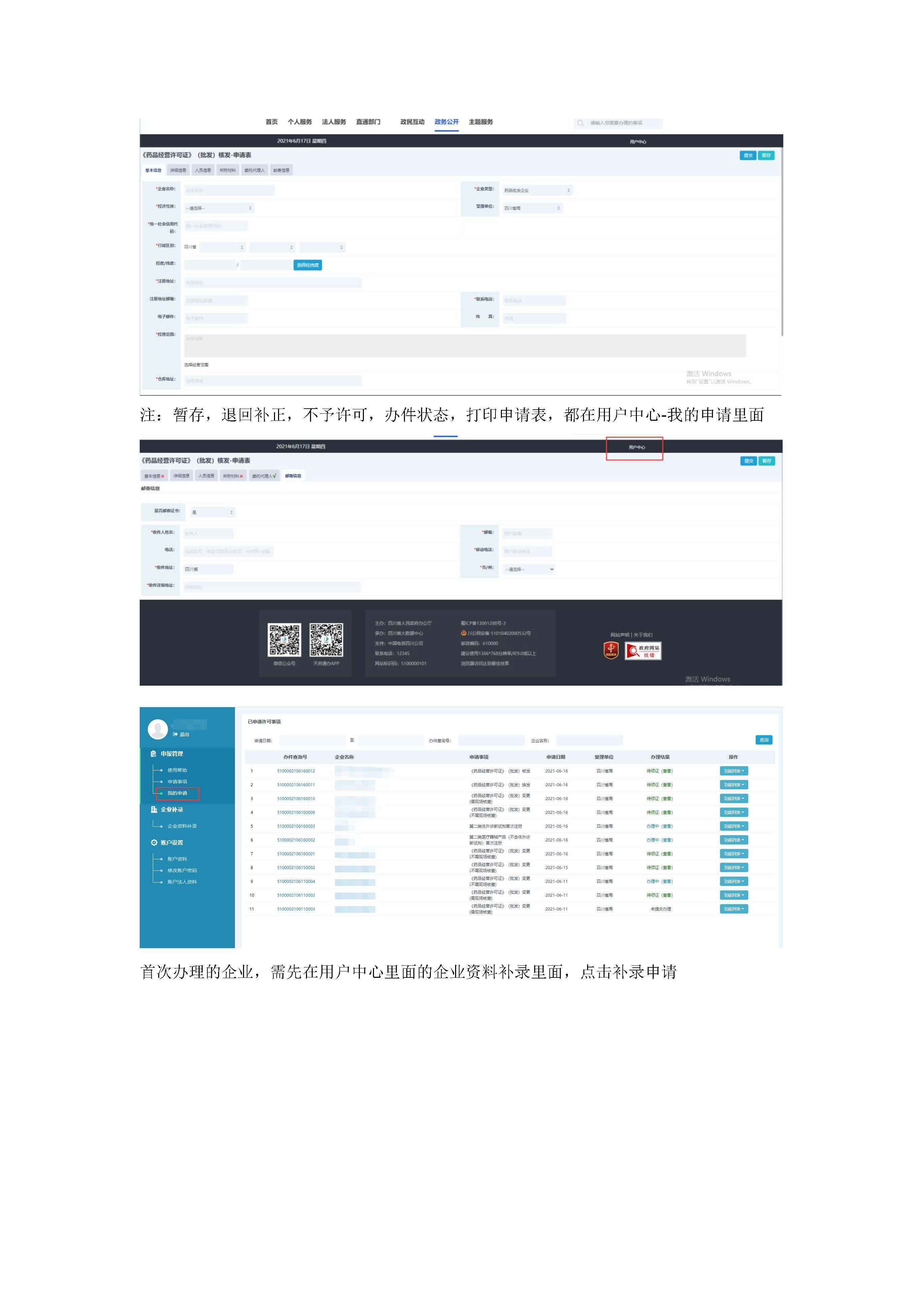Click the 选择经营范围 link
Image resolution: width=924 pixels, height=1307 pixels.
197,365
